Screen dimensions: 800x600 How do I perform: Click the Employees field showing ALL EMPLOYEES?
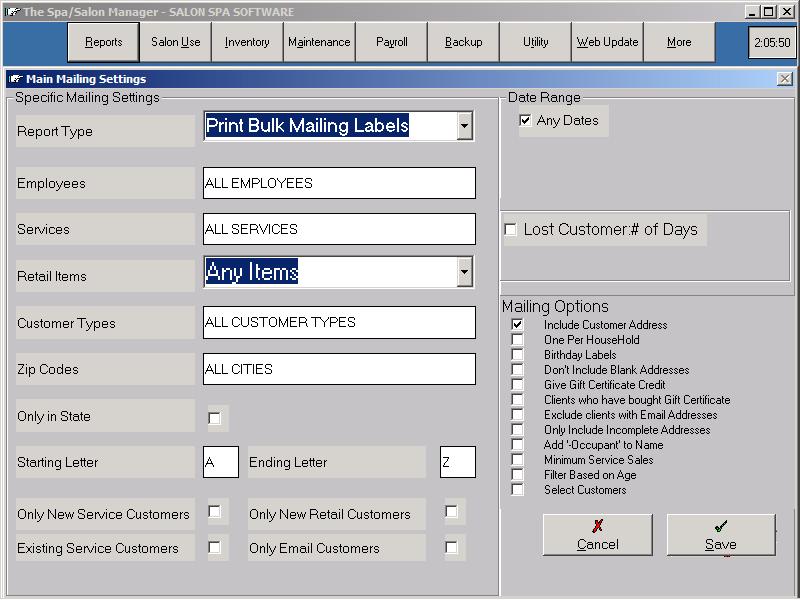click(x=339, y=183)
